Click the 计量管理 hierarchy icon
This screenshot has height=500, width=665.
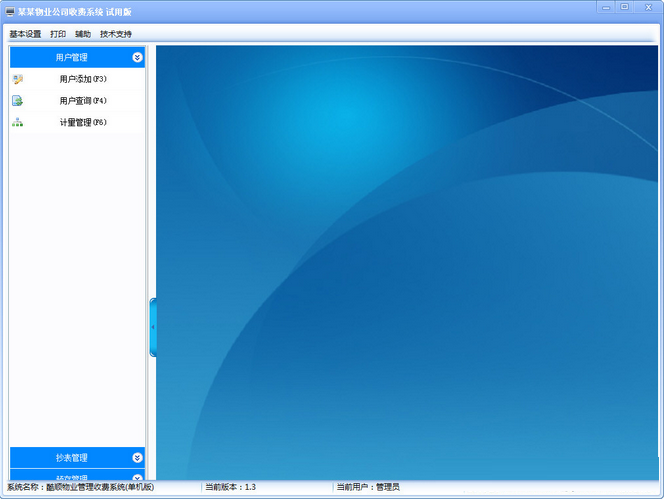[x=17, y=123]
